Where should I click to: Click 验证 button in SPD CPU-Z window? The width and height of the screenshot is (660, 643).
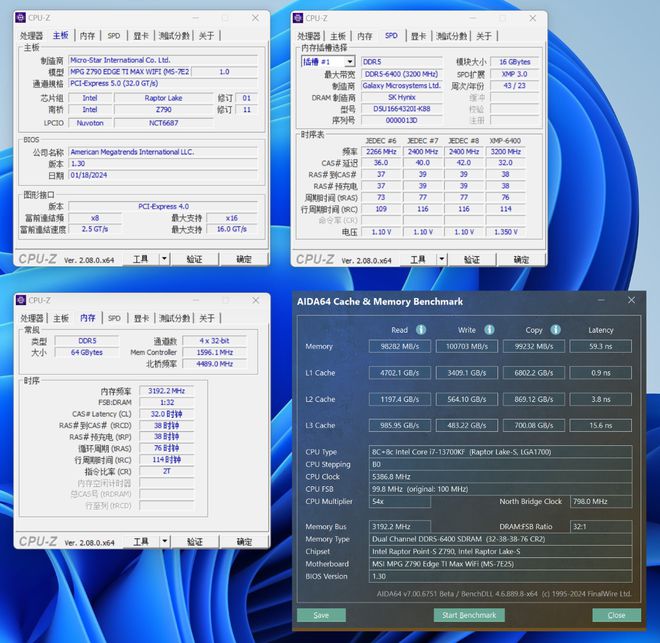click(471, 259)
